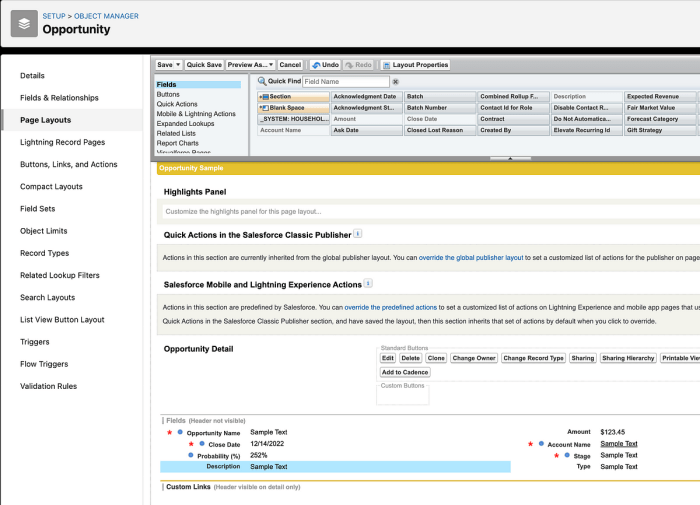Click the info icon beside Classic Publisher heading
Viewport: 700px width, 505px height.
click(358, 234)
